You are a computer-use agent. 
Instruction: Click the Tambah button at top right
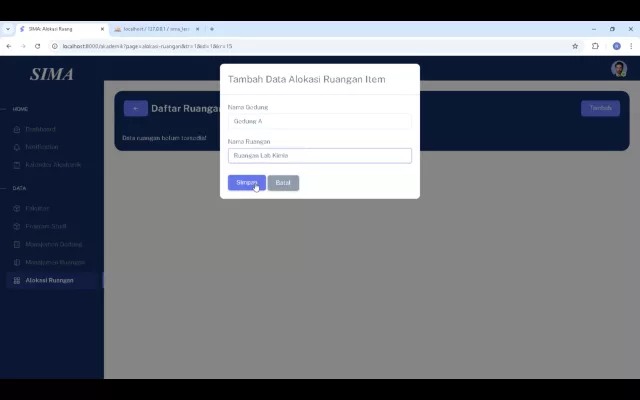click(x=600, y=108)
